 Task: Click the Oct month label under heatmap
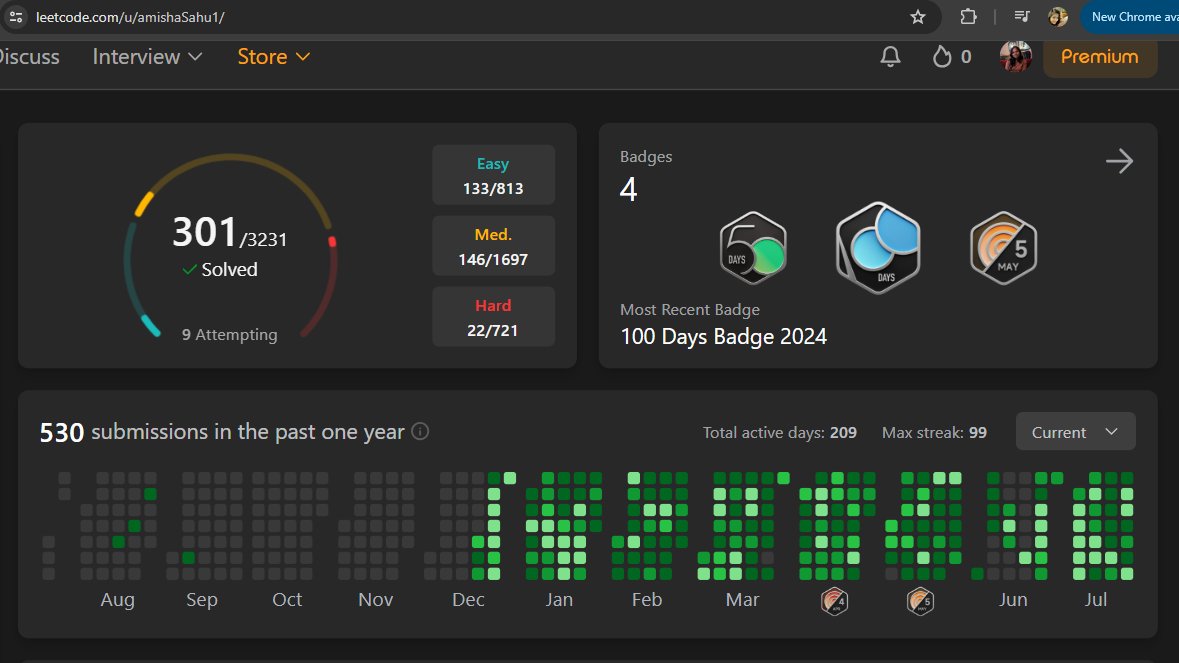(287, 599)
